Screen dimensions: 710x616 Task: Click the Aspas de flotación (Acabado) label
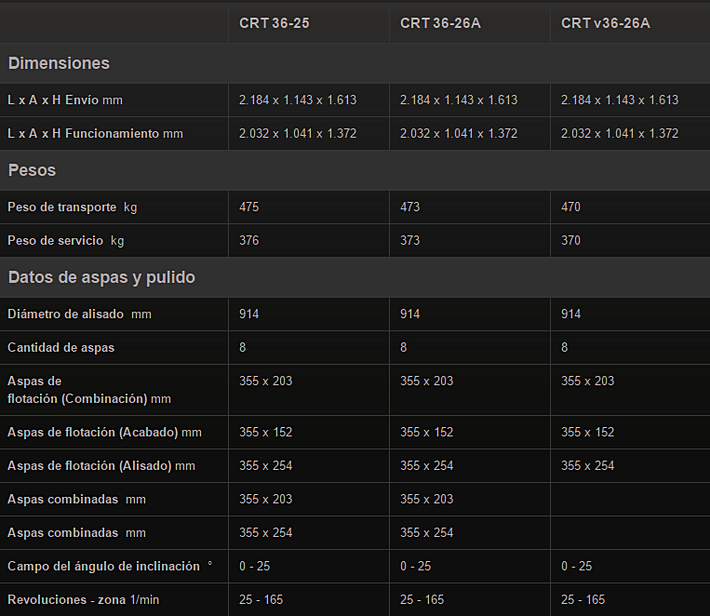pos(104,432)
